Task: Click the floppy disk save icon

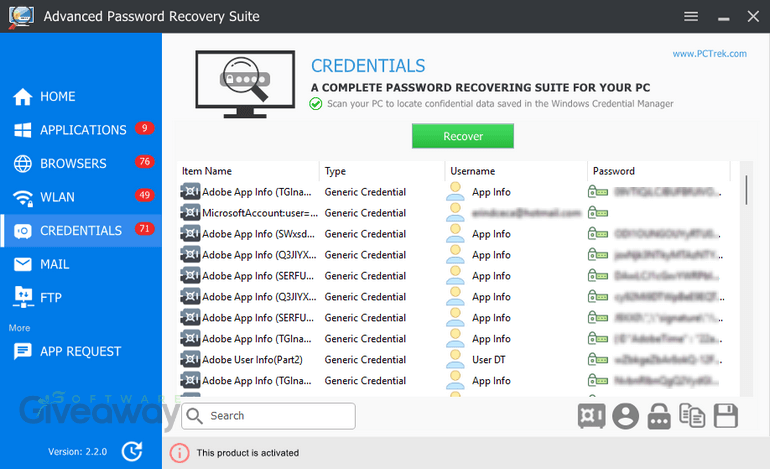Action: [726, 416]
